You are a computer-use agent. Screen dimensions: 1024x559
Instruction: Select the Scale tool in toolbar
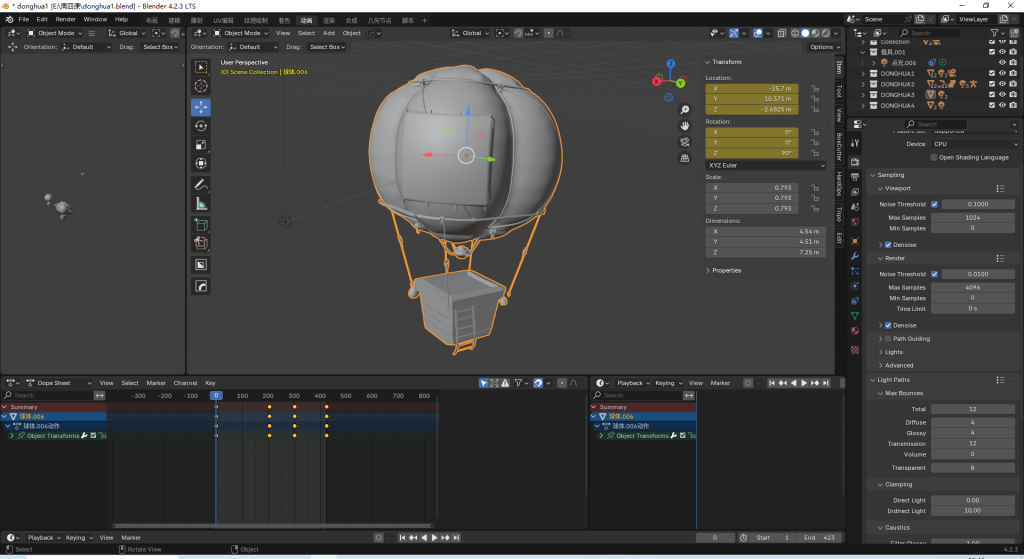coord(200,145)
